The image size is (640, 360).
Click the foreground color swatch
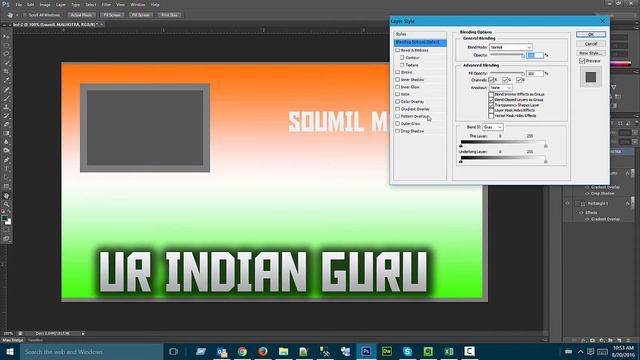tap(4, 218)
